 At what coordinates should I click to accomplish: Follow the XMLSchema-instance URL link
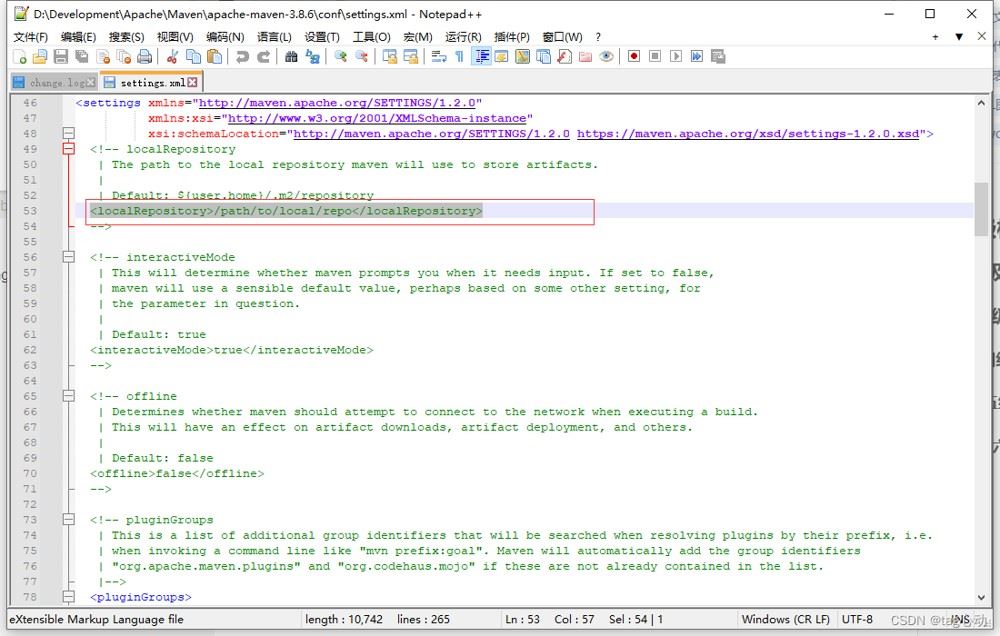pyautogui.click(x=377, y=118)
